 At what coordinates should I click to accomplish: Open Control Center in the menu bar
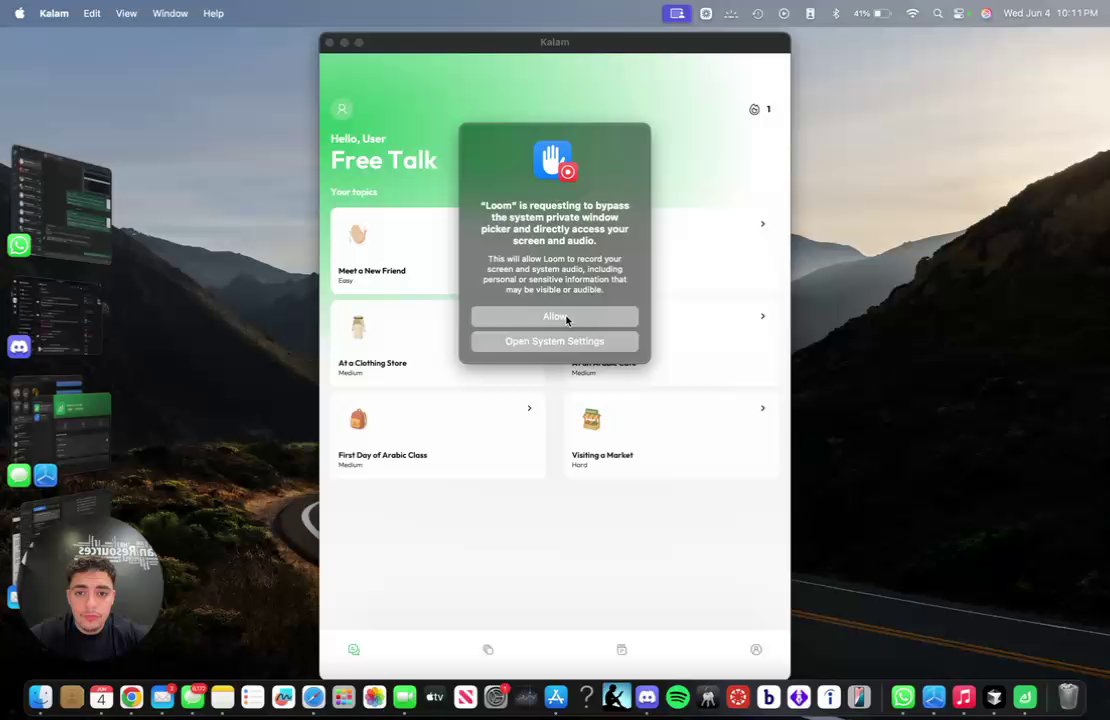coord(959,13)
